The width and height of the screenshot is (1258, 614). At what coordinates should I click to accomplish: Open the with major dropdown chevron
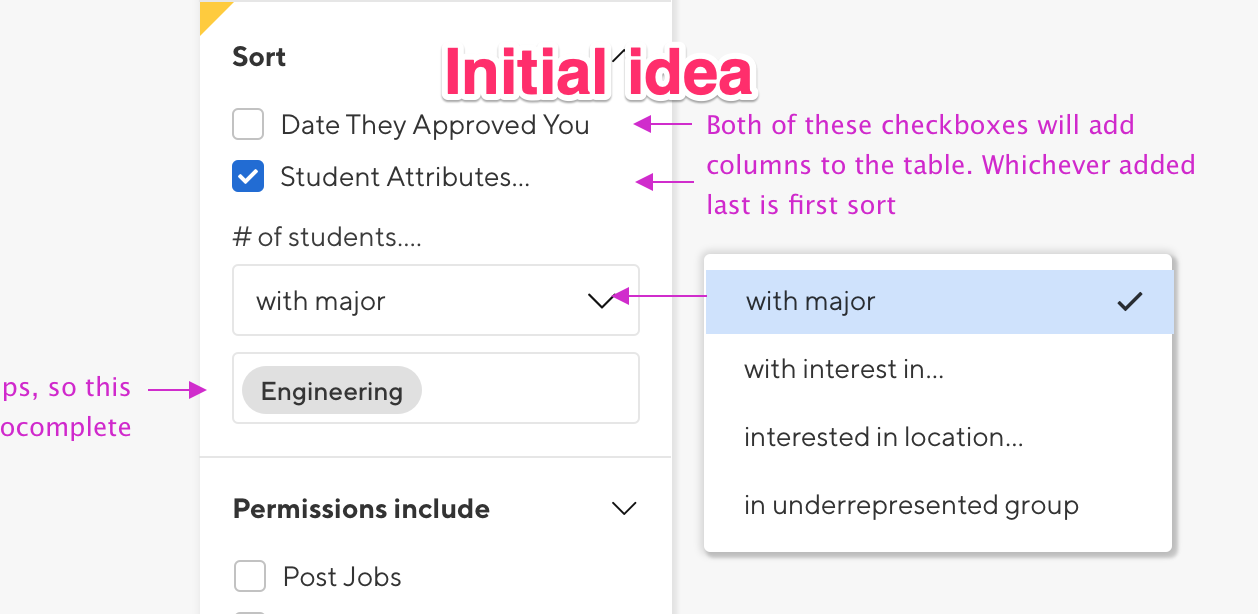pyautogui.click(x=601, y=301)
